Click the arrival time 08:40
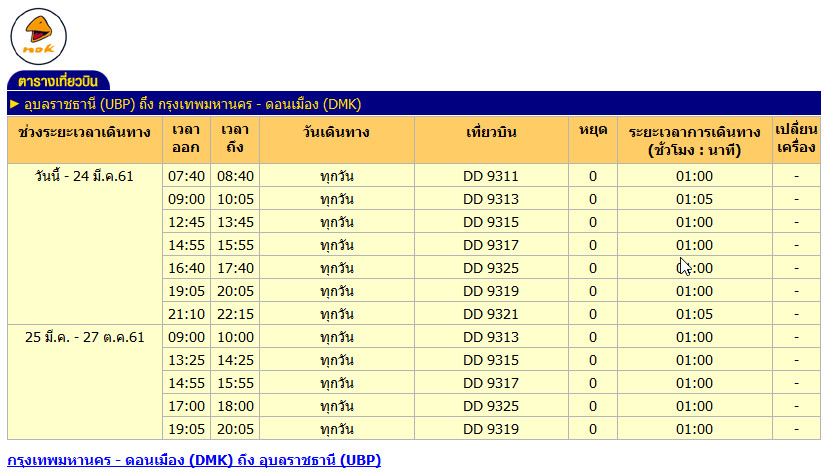Viewport: 826px width, 472px height. click(x=235, y=176)
